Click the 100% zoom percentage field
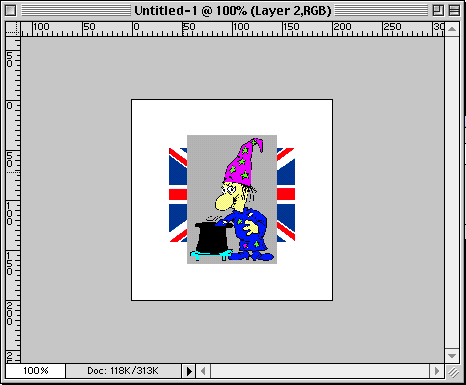This screenshot has height=385, width=466. (x=36, y=371)
